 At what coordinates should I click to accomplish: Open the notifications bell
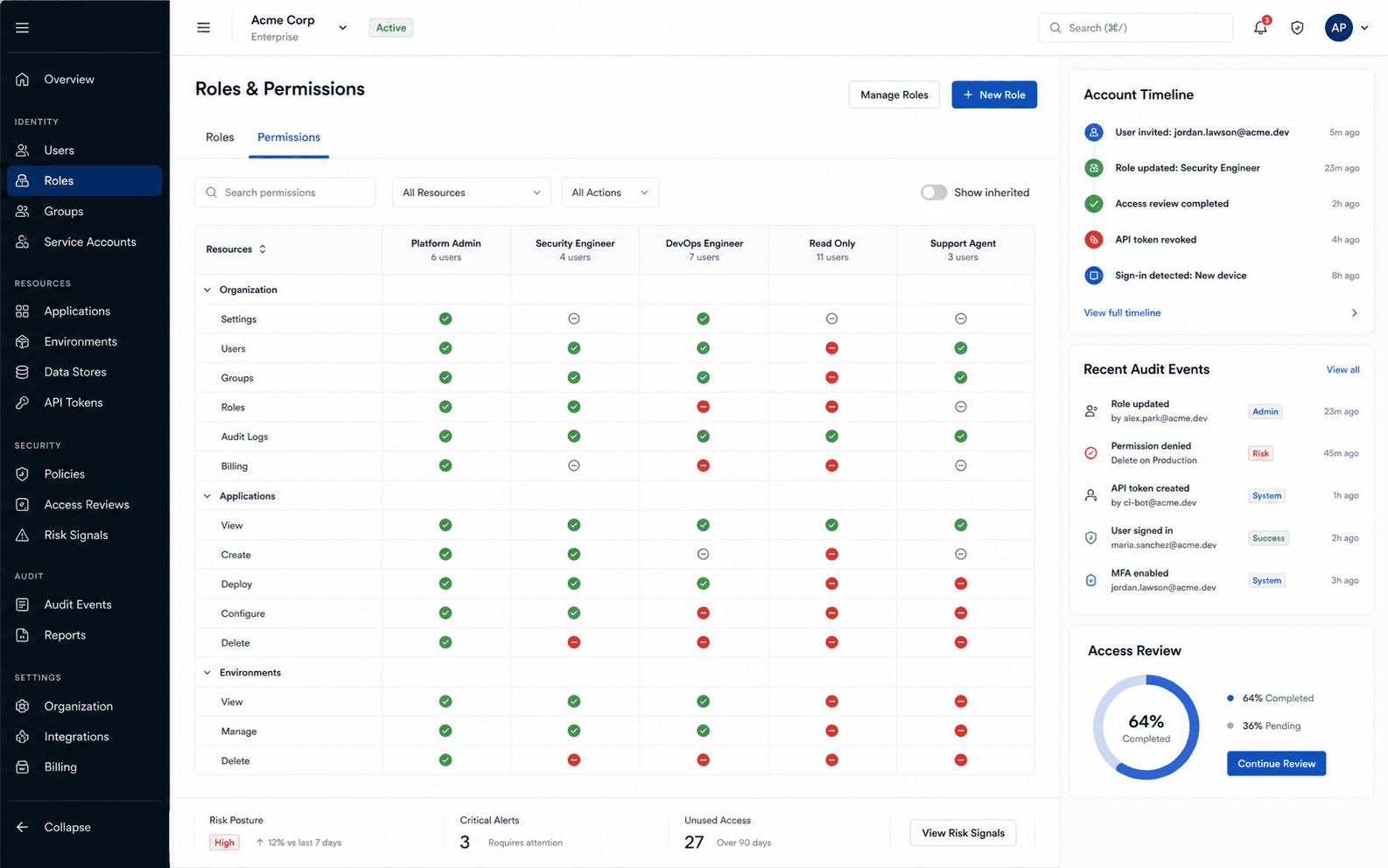coord(1260,28)
